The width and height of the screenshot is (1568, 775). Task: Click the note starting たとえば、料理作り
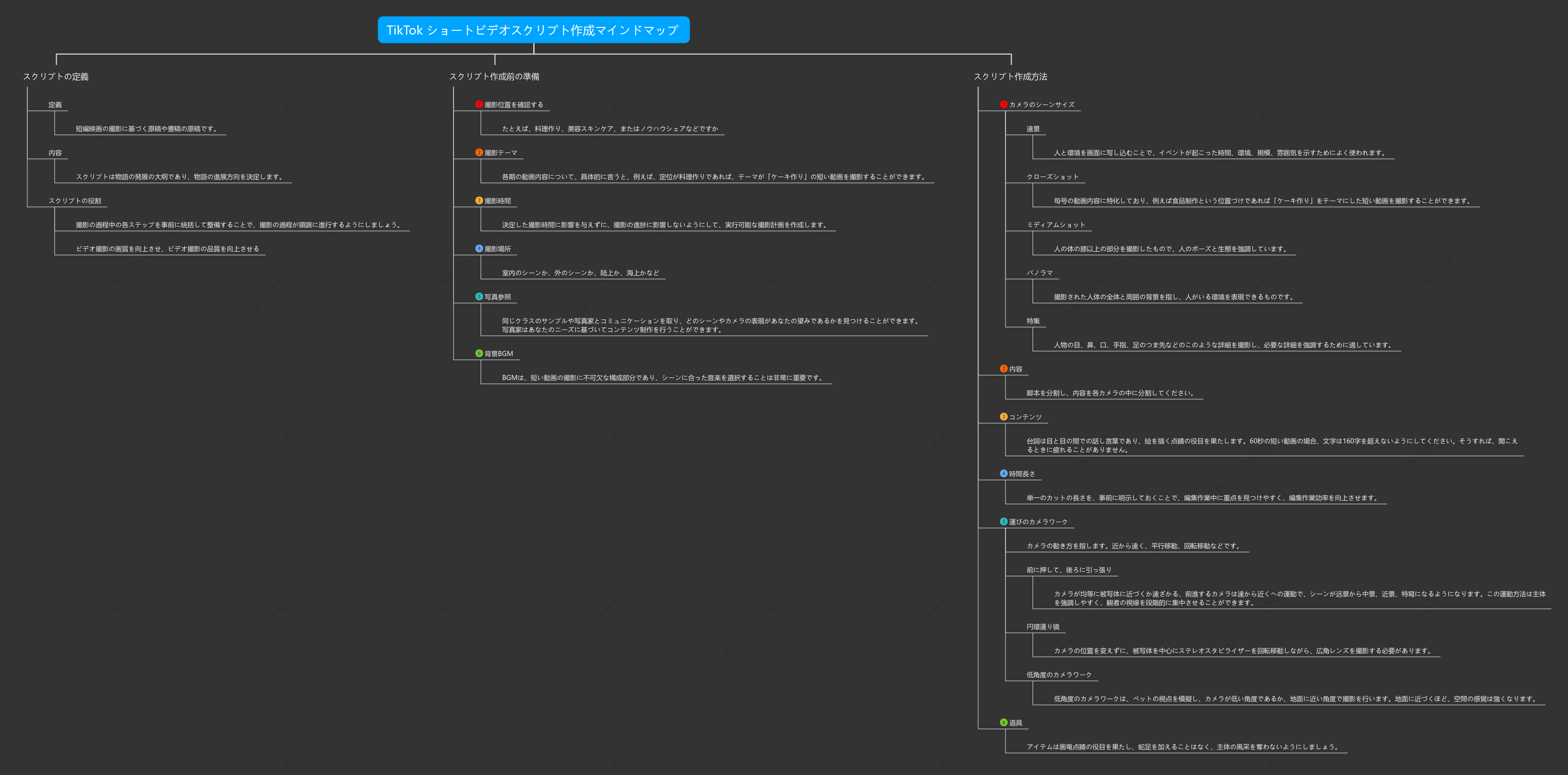[610, 129]
